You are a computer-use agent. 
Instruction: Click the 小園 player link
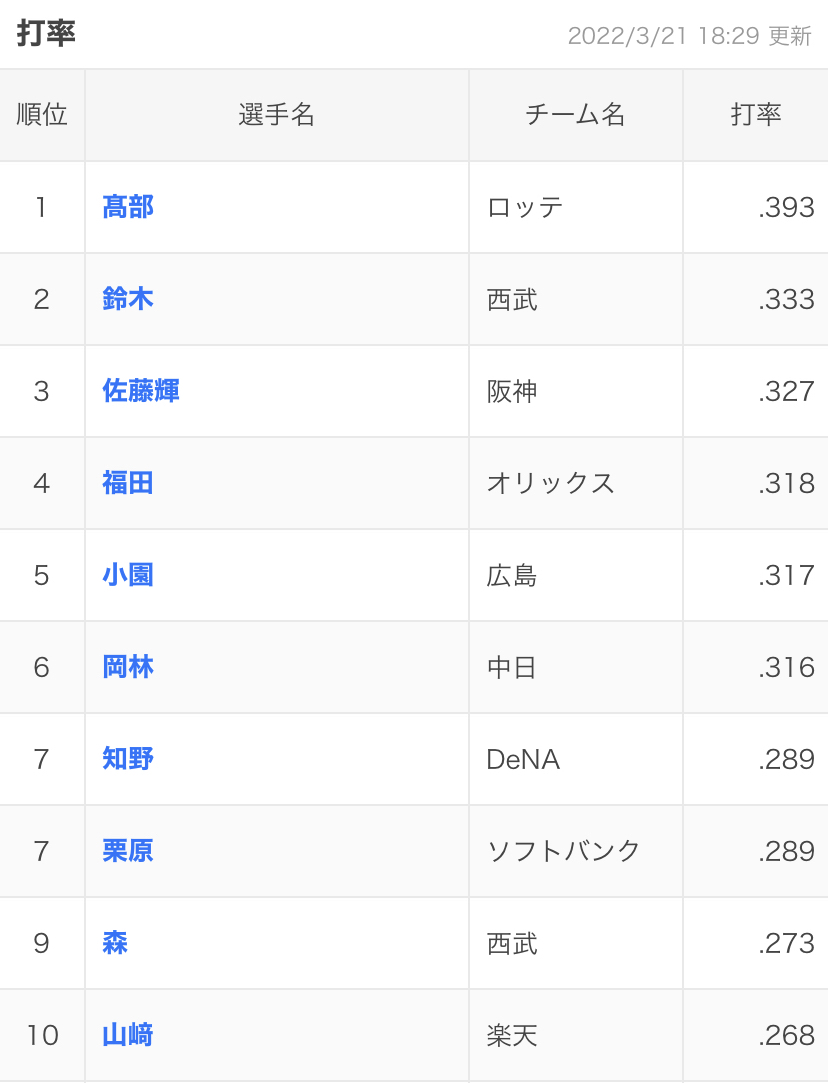[128, 575]
